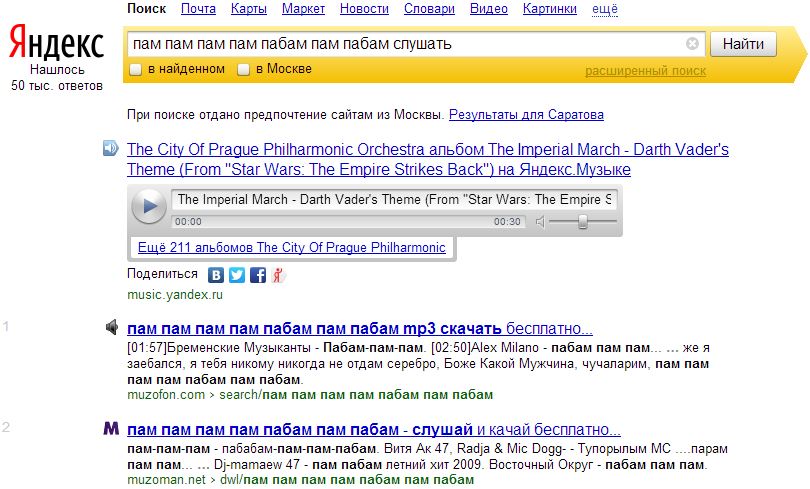Mute the audio player volume icon
The image size is (810, 489).
coord(540,222)
